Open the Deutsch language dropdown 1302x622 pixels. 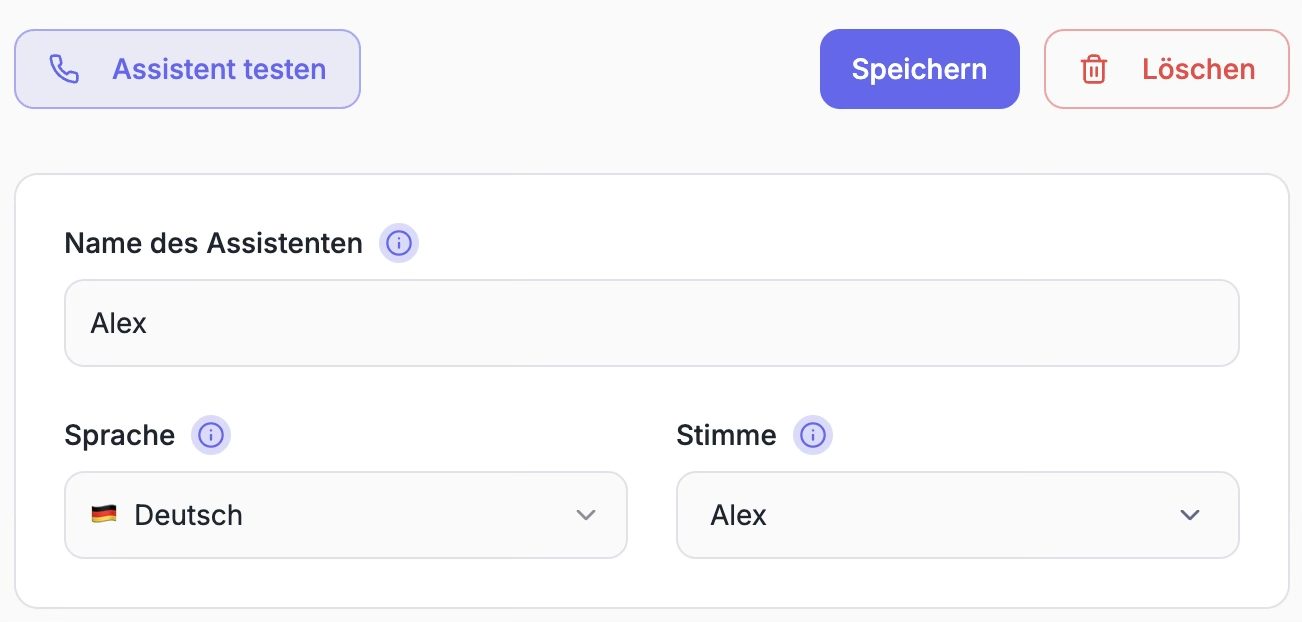tap(345, 515)
